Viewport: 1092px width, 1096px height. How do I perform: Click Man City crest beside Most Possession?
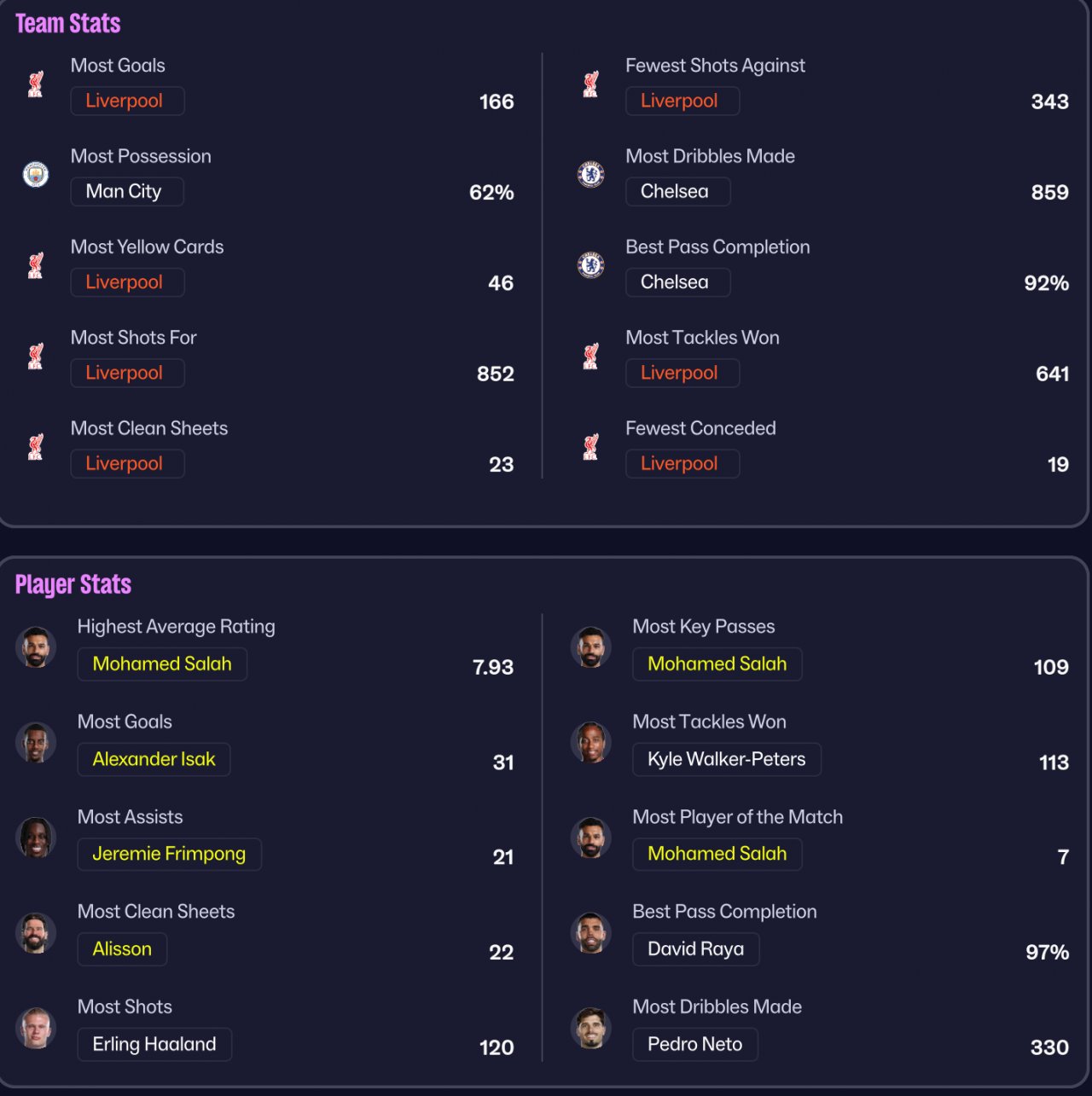pyautogui.click(x=35, y=174)
